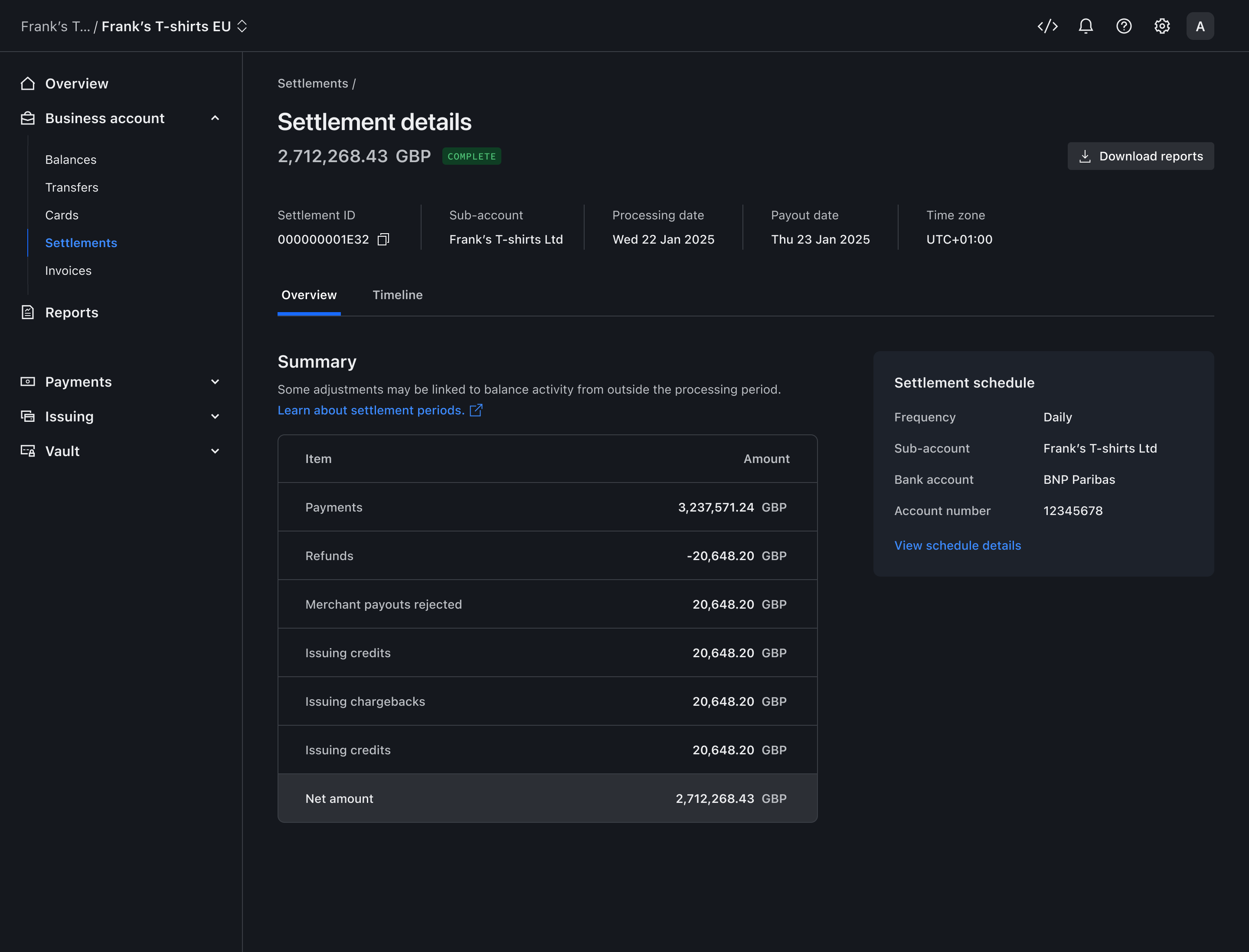The width and height of the screenshot is (1249, 952).
Task: Click the UTC+01:00 time zone value
Action: [959, 239]
